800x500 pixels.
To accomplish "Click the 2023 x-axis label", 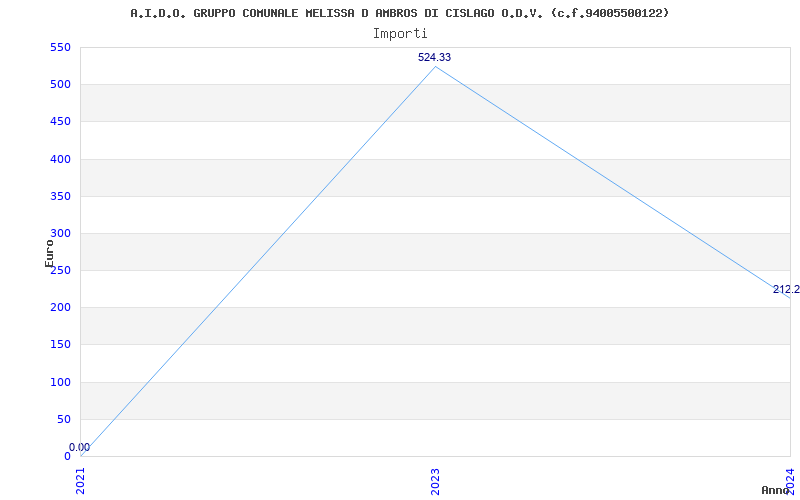I will coord(435,481).
